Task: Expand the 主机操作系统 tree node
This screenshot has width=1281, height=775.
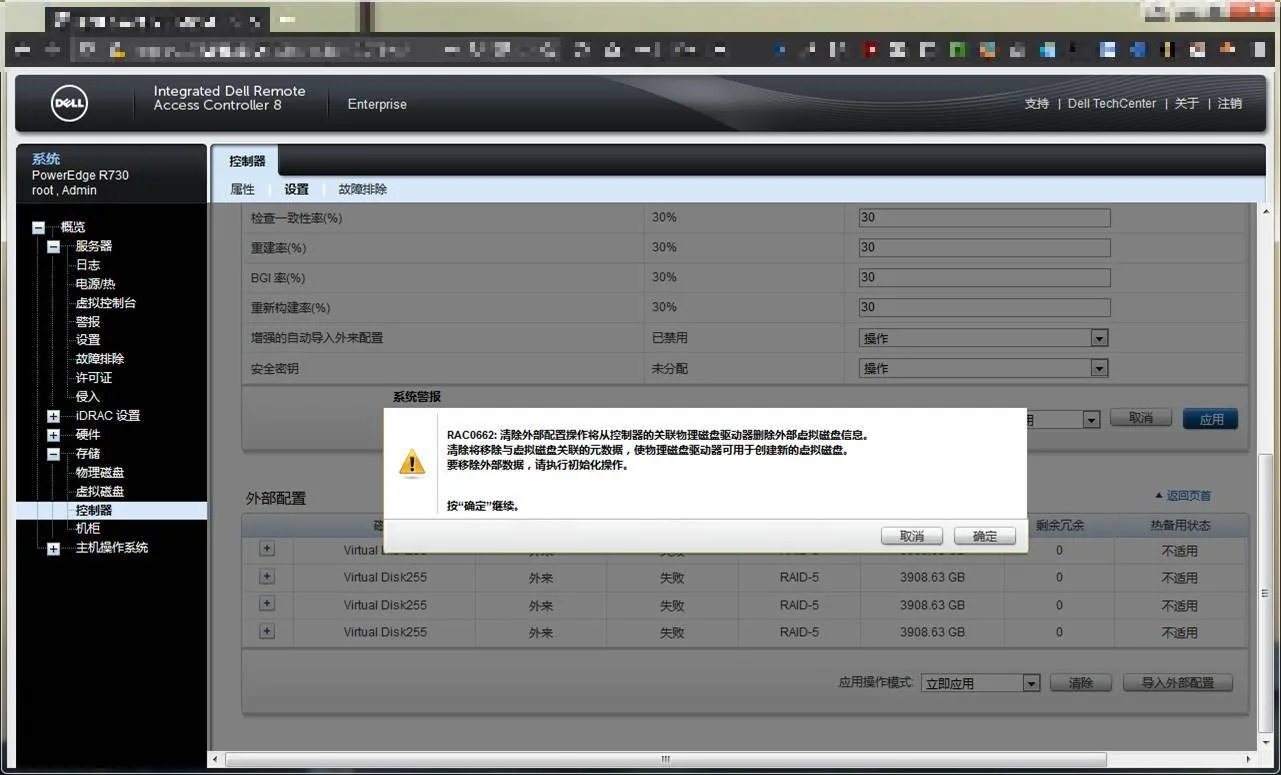Action: (53, 548)
